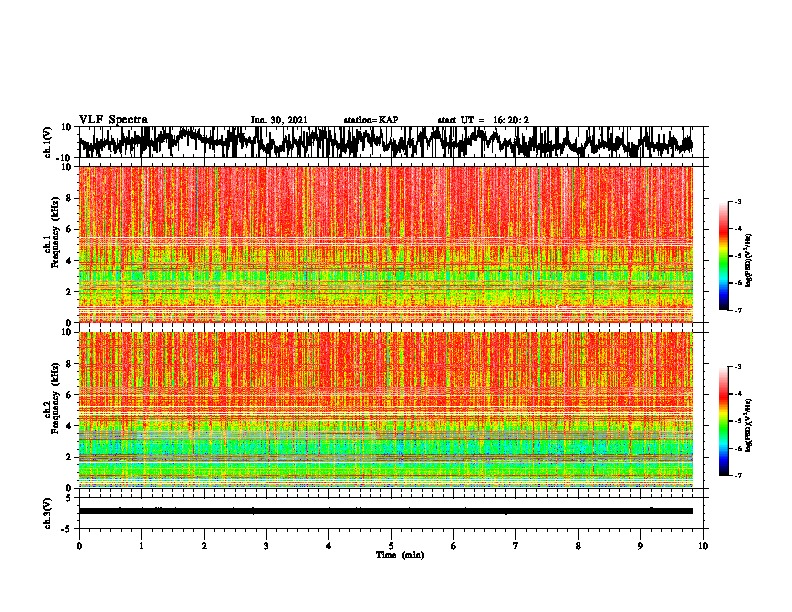Click the ch.2 spectrogram panel
The height and width of the screenshot is (612, 792).
click(386, 410)
